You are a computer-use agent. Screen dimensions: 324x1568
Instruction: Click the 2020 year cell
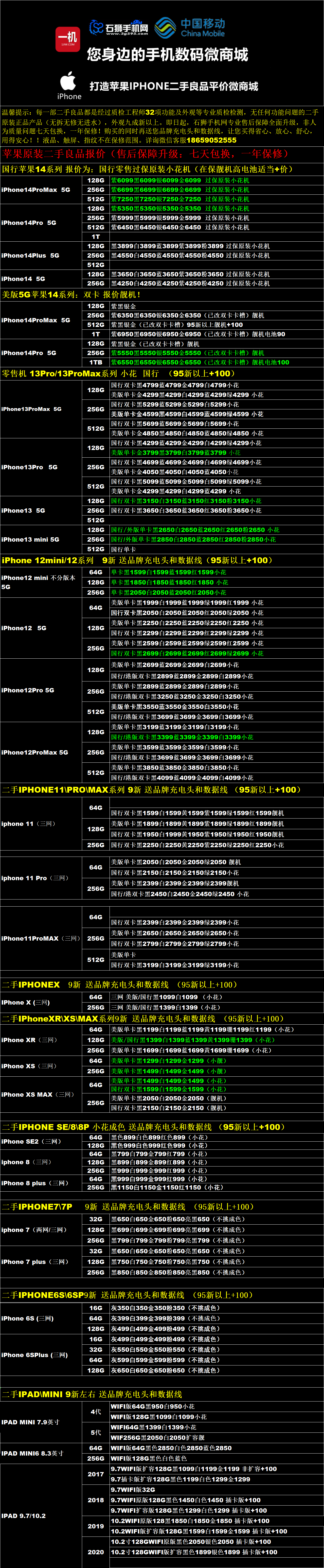pos(96,1552)
